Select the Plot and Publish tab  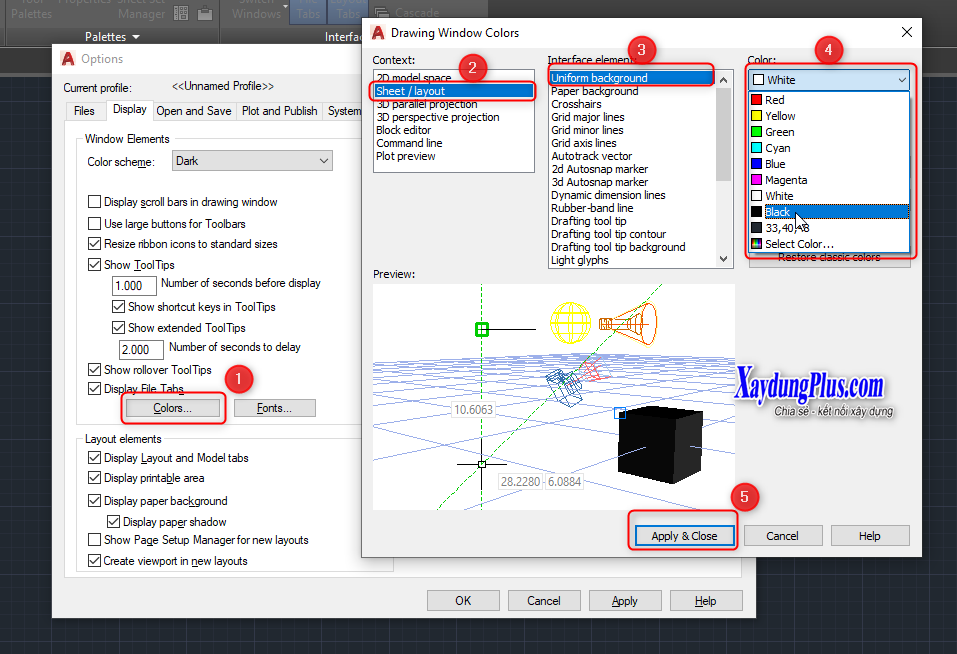point(279,110)
